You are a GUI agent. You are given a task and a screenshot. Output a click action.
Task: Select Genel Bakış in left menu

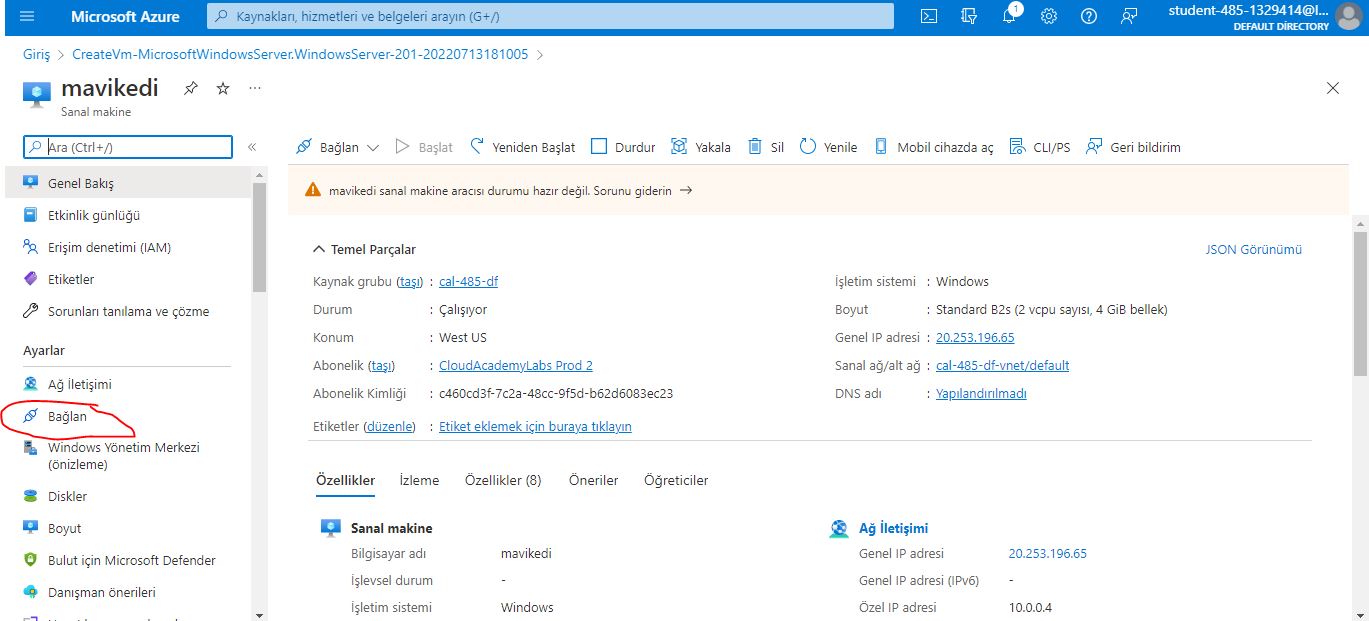tap(127, 183)
